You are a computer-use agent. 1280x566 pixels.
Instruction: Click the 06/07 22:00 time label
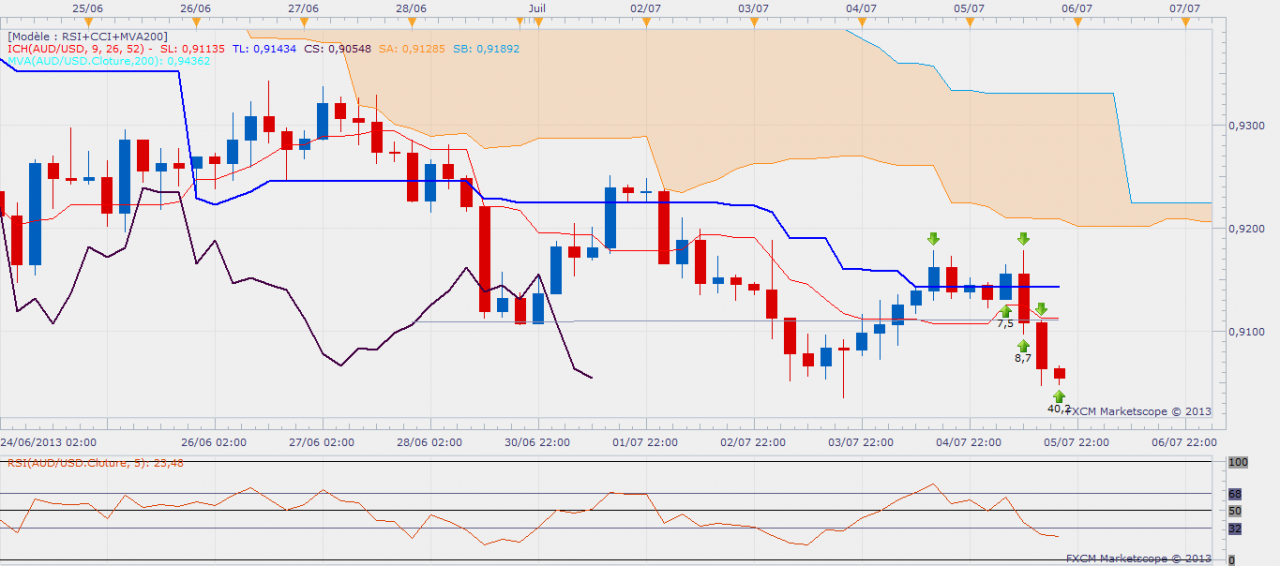[x=1185, y=441]
